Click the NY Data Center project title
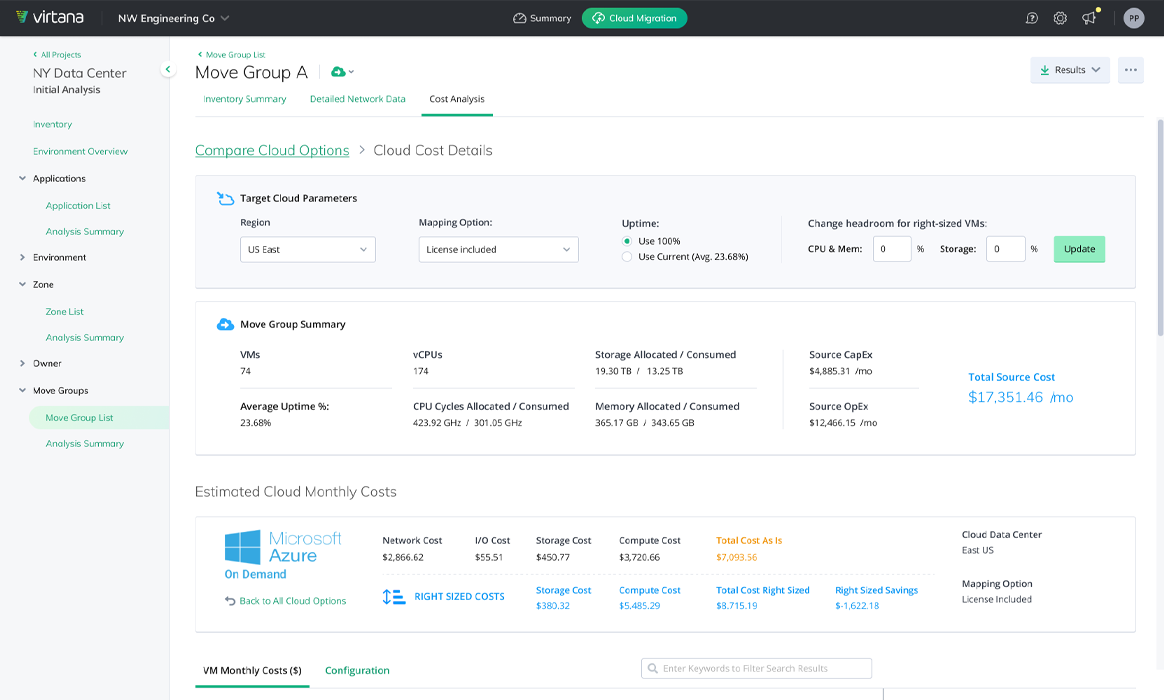Screen dimensions: 1164x700 [x=79, y=73]
